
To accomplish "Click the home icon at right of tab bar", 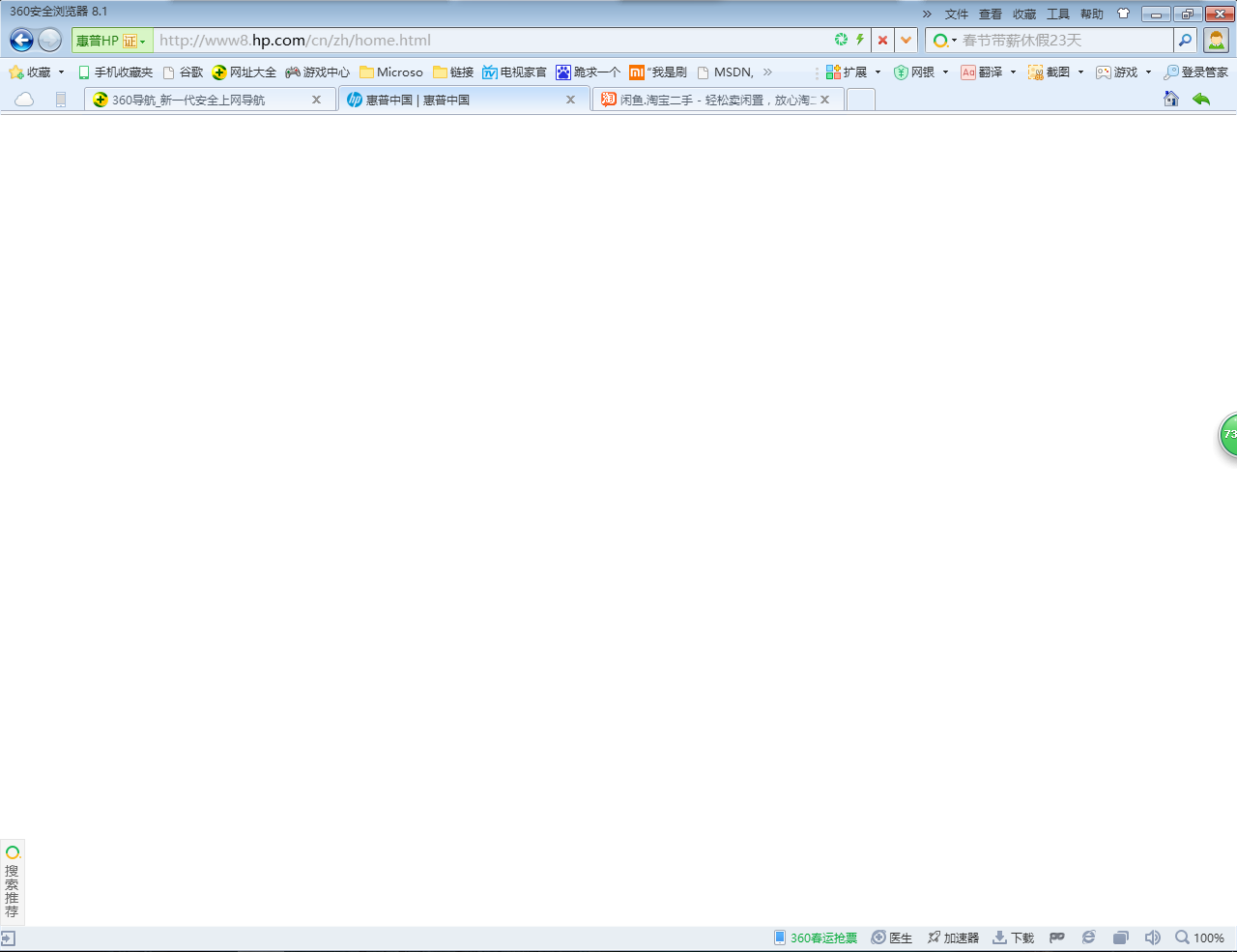I will [x=1171, y=99].
